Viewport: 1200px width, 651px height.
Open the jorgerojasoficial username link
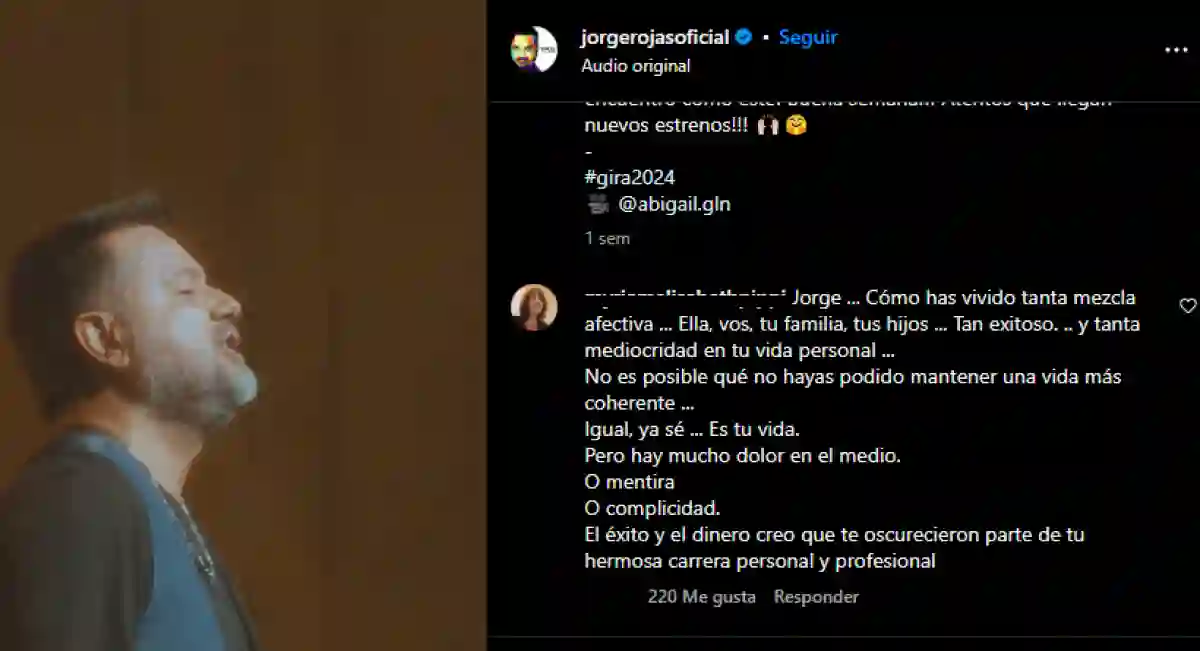click(655, 37)
